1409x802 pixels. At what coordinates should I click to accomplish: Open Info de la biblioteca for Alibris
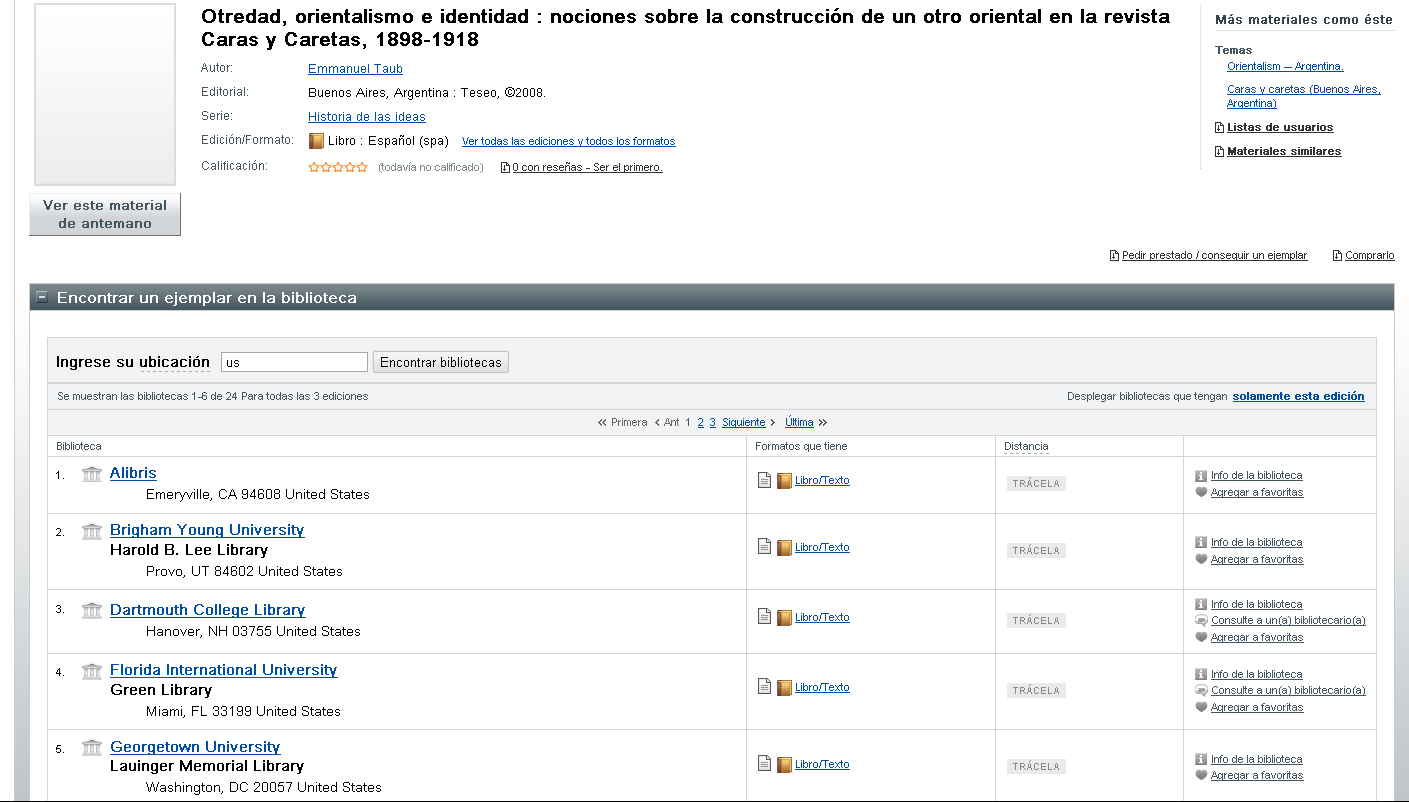pos(1256,476)
